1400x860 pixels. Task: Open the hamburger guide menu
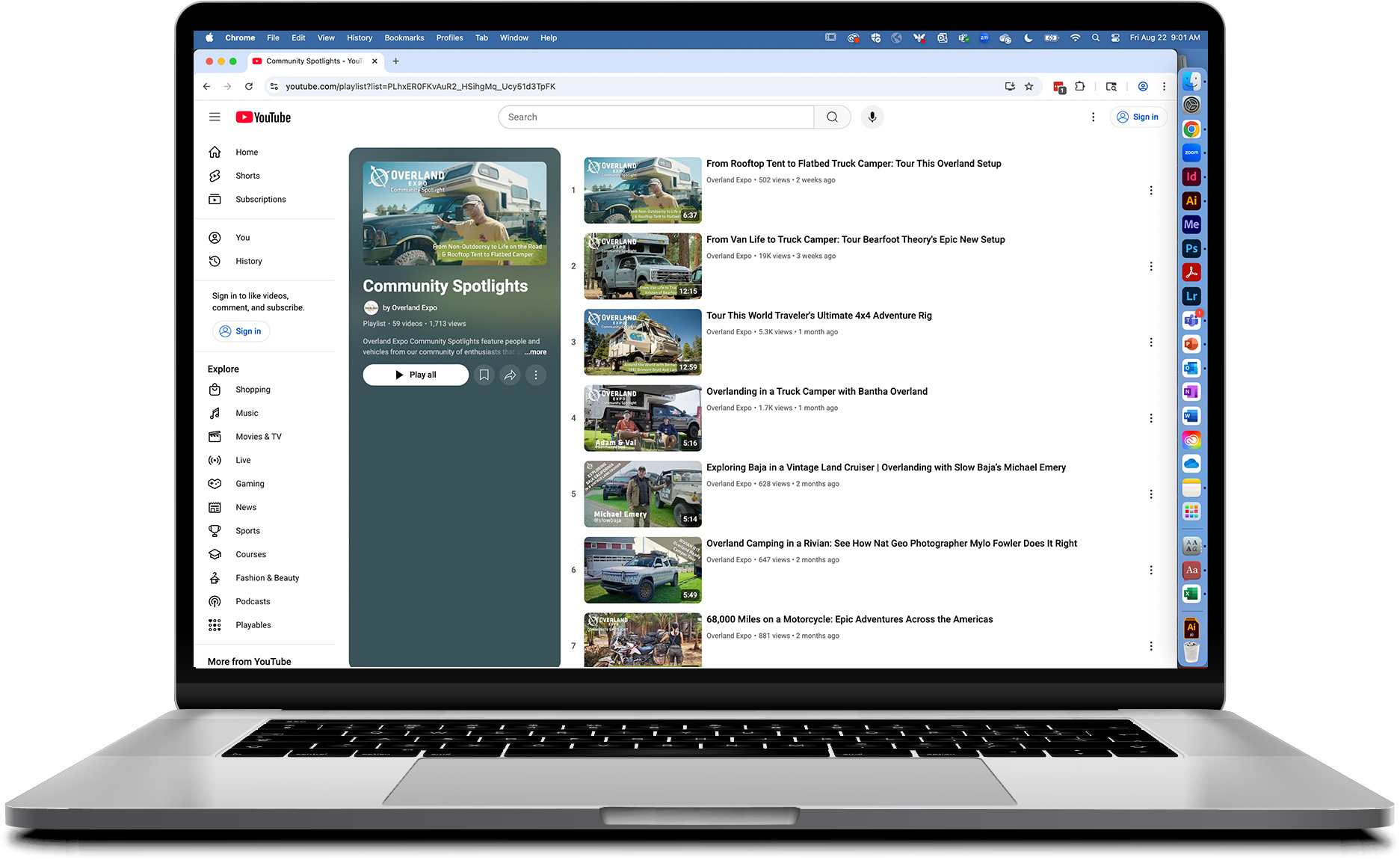(x=215, y=117)
